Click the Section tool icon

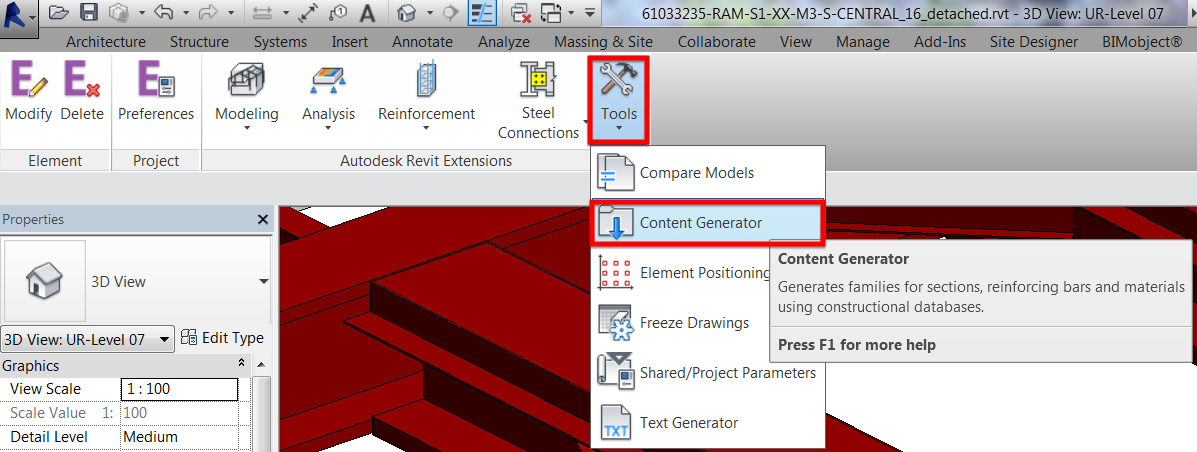pyautogui.click(x=451, y=12)
